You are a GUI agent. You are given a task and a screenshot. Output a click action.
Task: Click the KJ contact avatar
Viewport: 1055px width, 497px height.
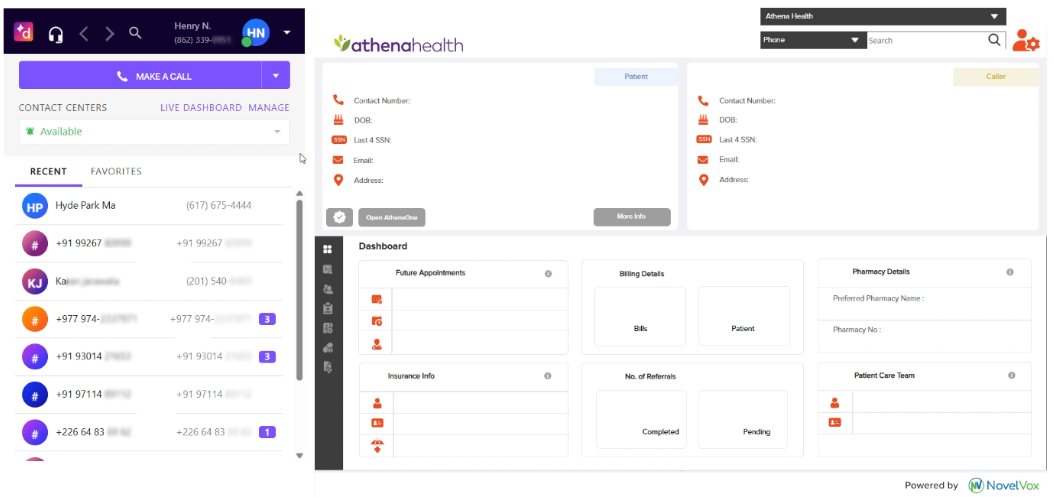(34, 282)
